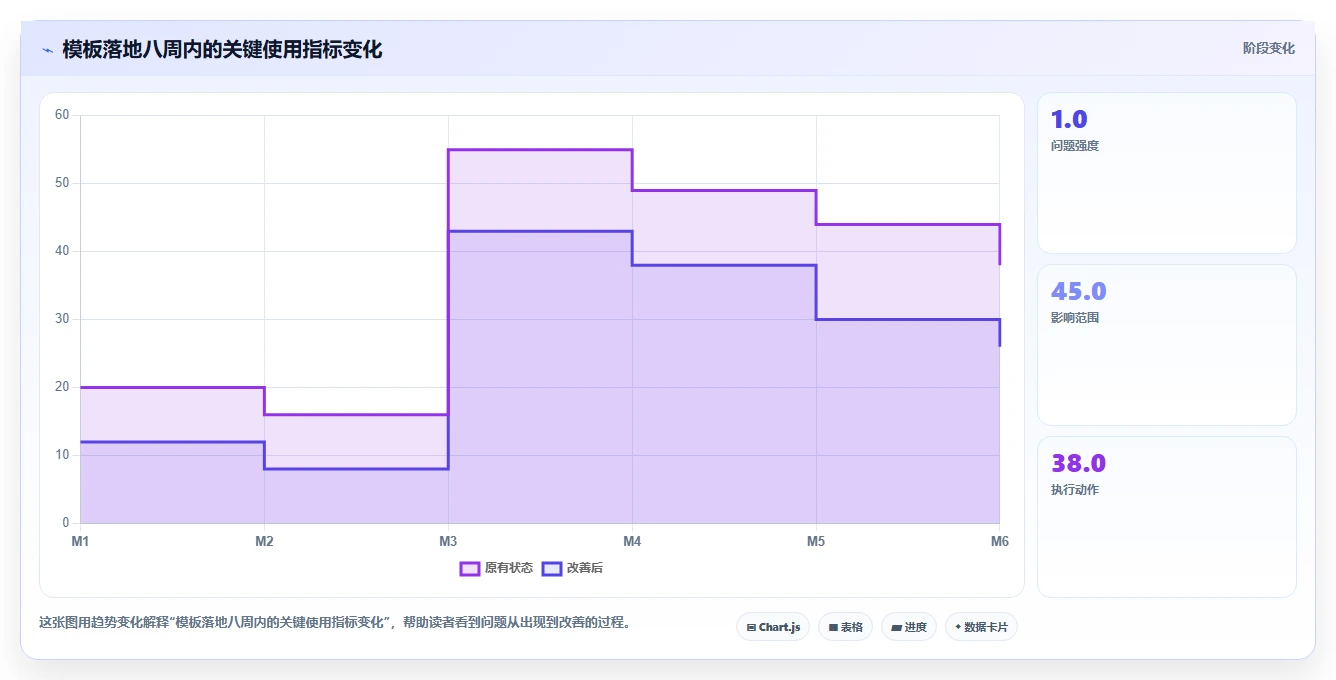
Task: Click the M2 axis label
Action: coord(264,541)
